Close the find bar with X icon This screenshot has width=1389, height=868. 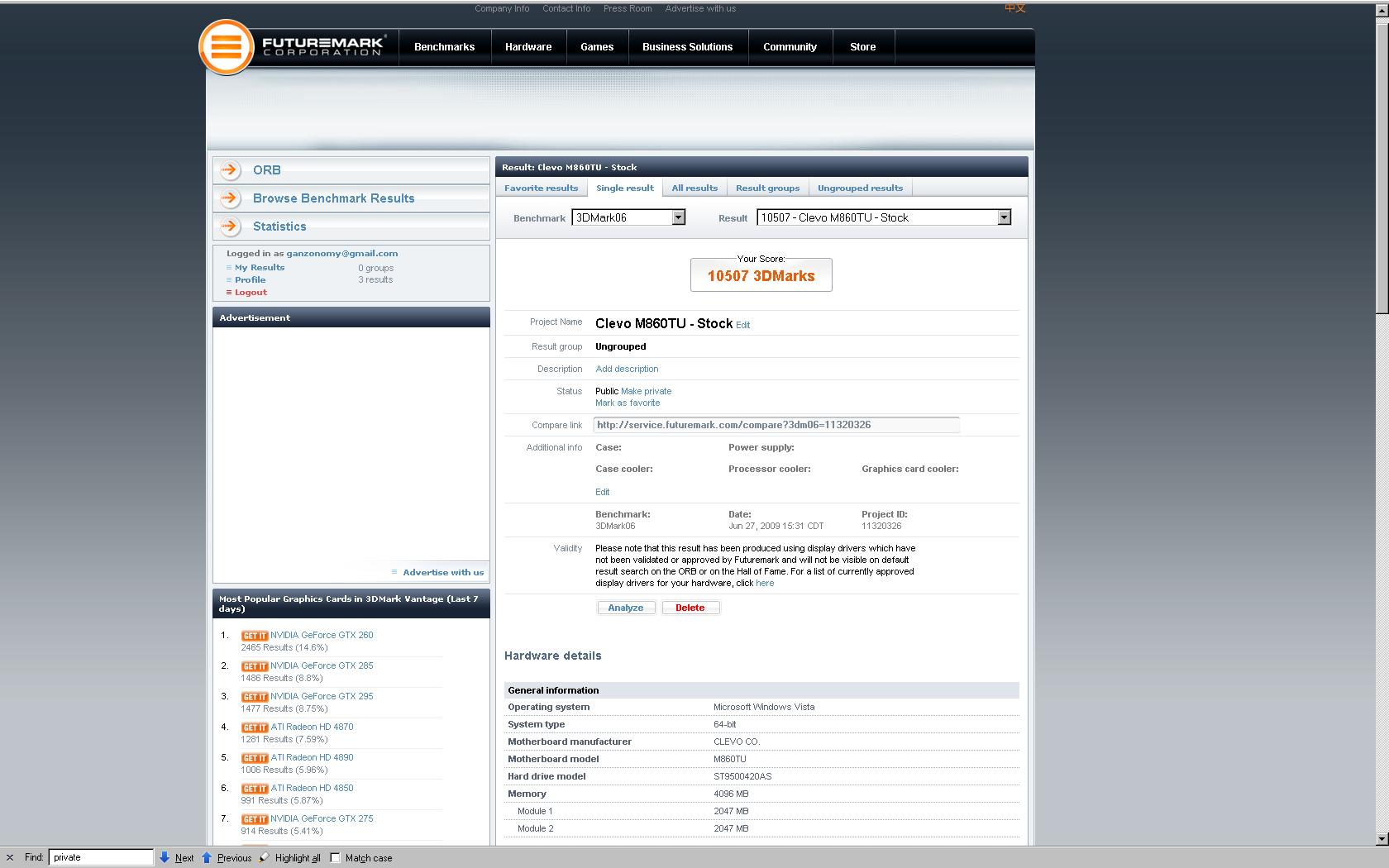point(10,857)
